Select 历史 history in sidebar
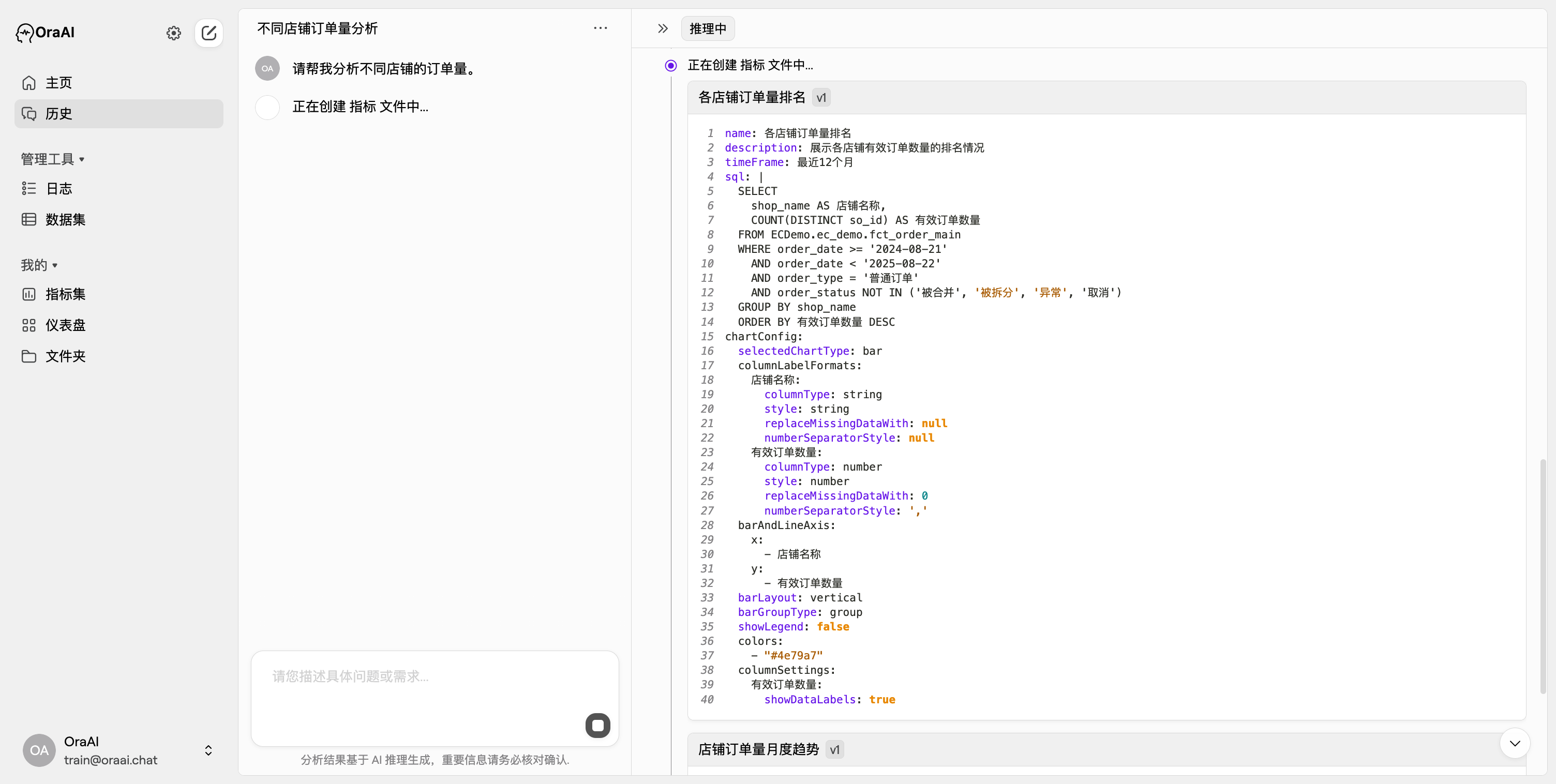The image size is (1556, 784). click(58, 114)
